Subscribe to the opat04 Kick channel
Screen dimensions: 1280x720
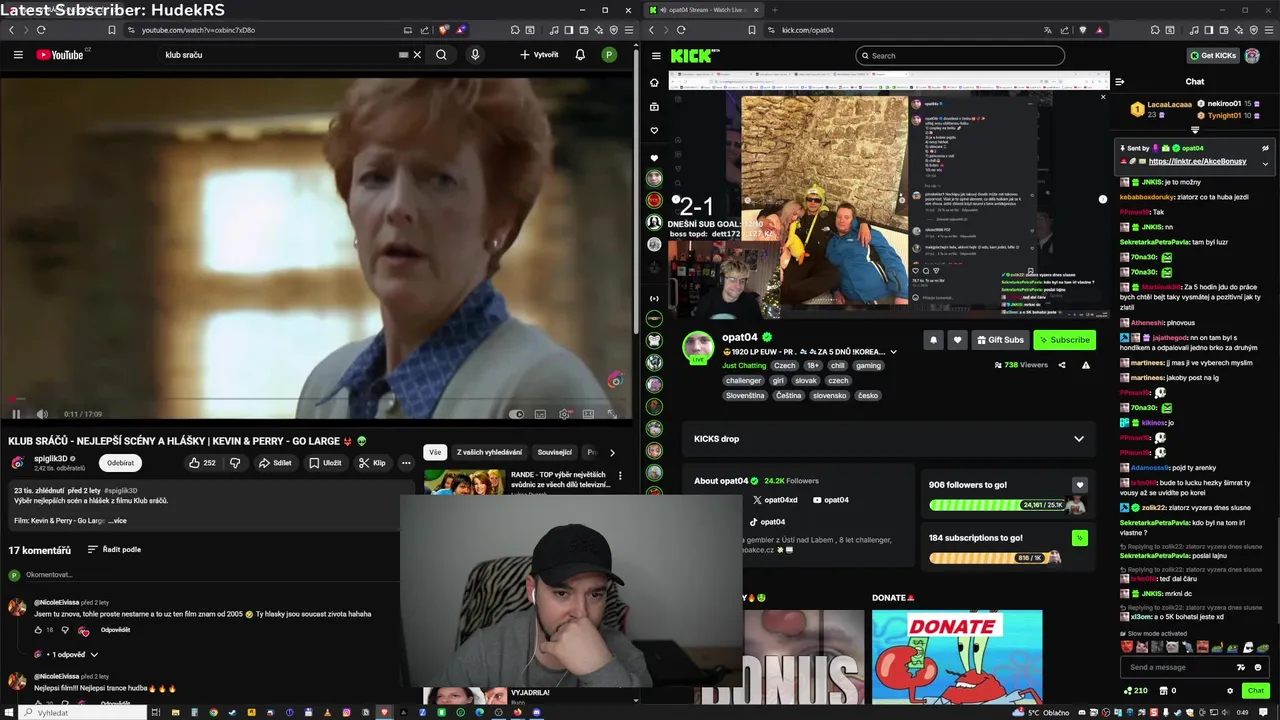1064,340
